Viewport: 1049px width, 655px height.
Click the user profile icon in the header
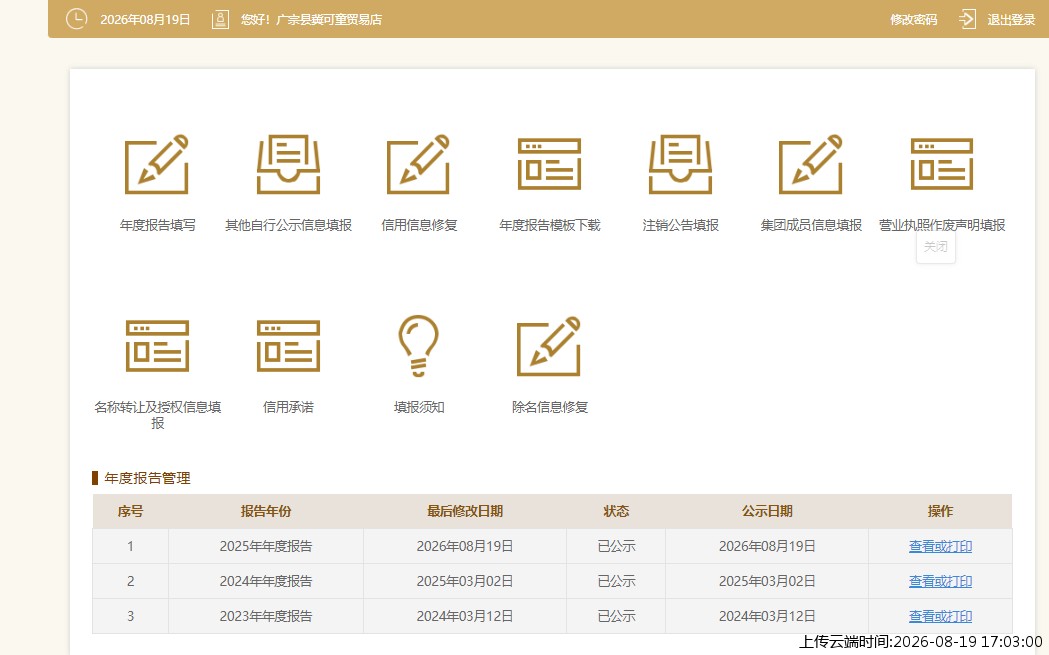220,19
